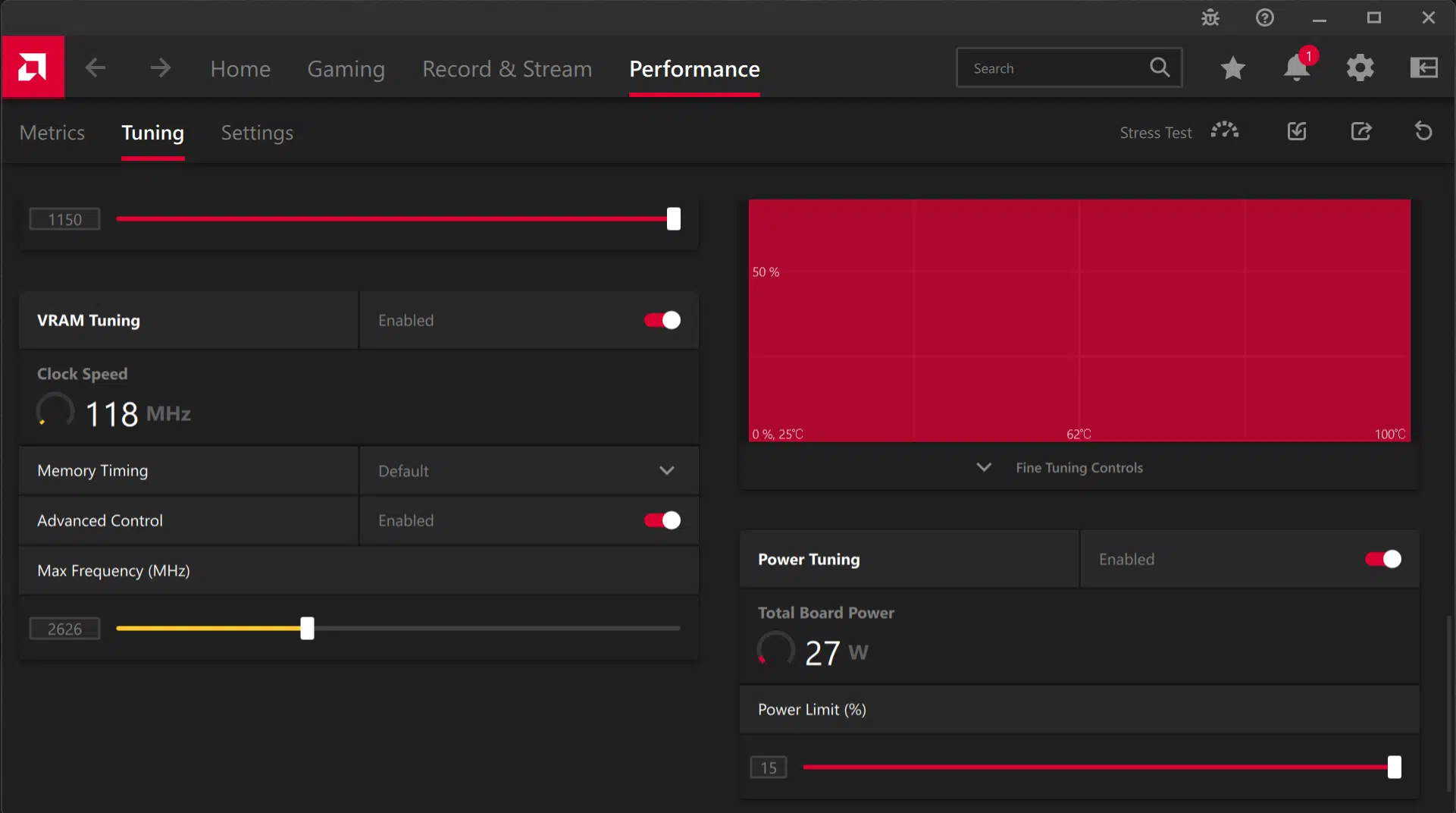Toggle the sidebar panel icon

click(x=1423, y=67)
